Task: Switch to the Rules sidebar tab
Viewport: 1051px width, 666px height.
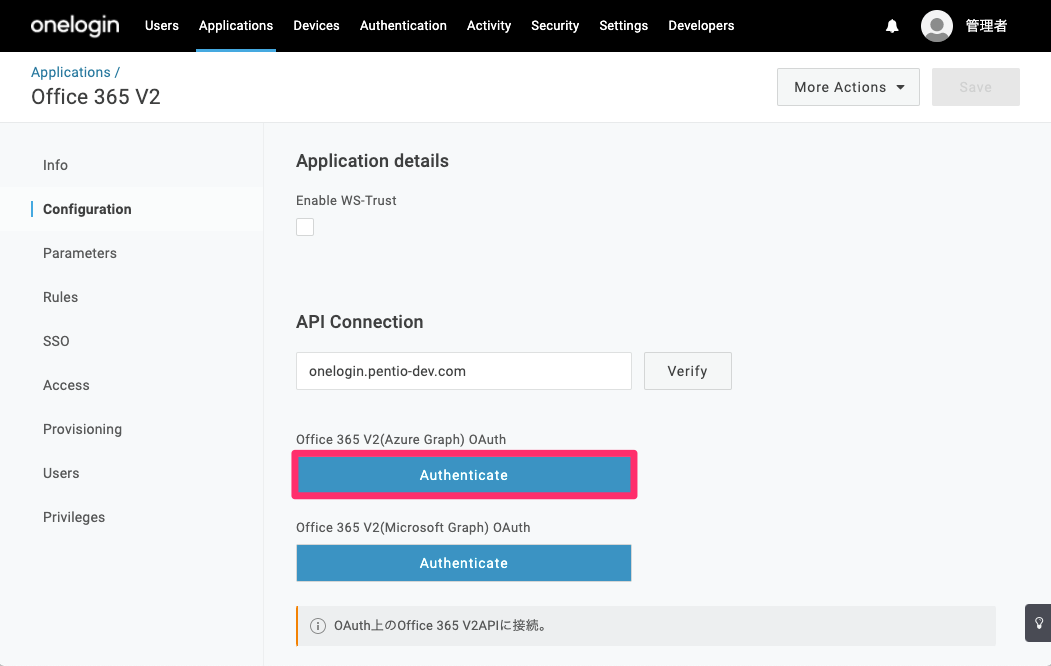Action: [60, 297]
